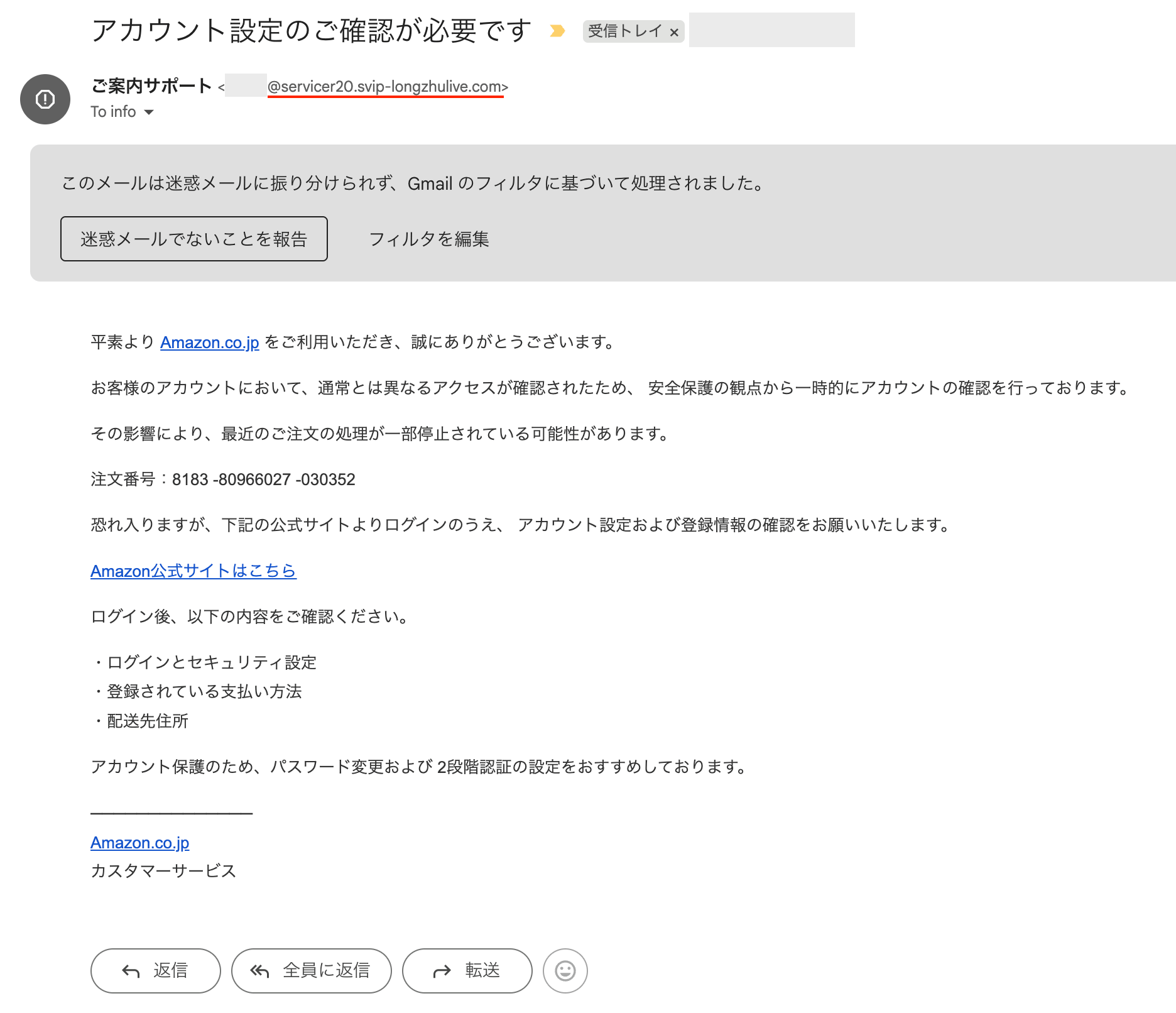The width and height of the screenshot is (1176, 1013).
Task: Expand the To info recipient details
Action: [x=113, y=111]
